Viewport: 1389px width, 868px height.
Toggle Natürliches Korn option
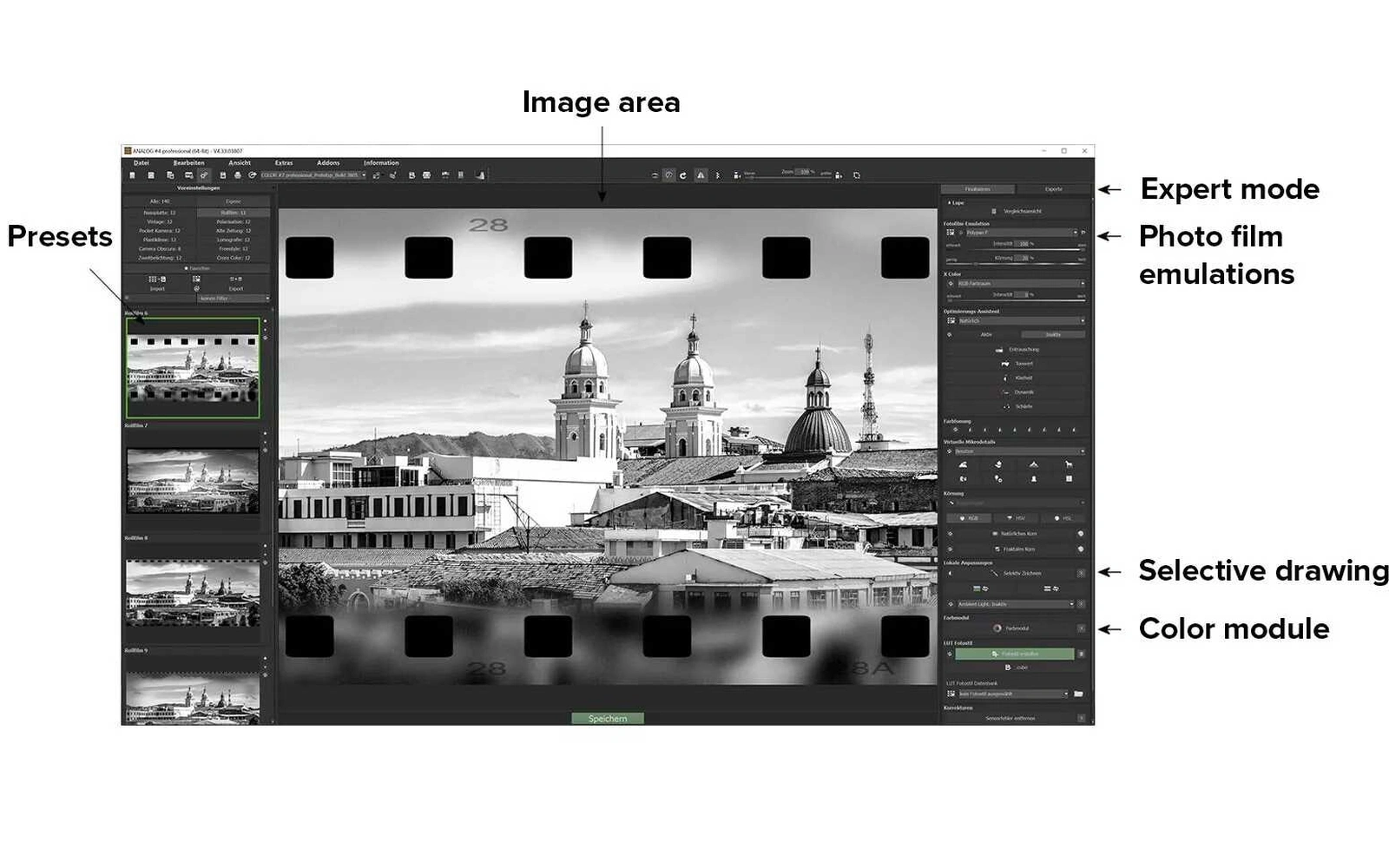(x=1014, y=534)
